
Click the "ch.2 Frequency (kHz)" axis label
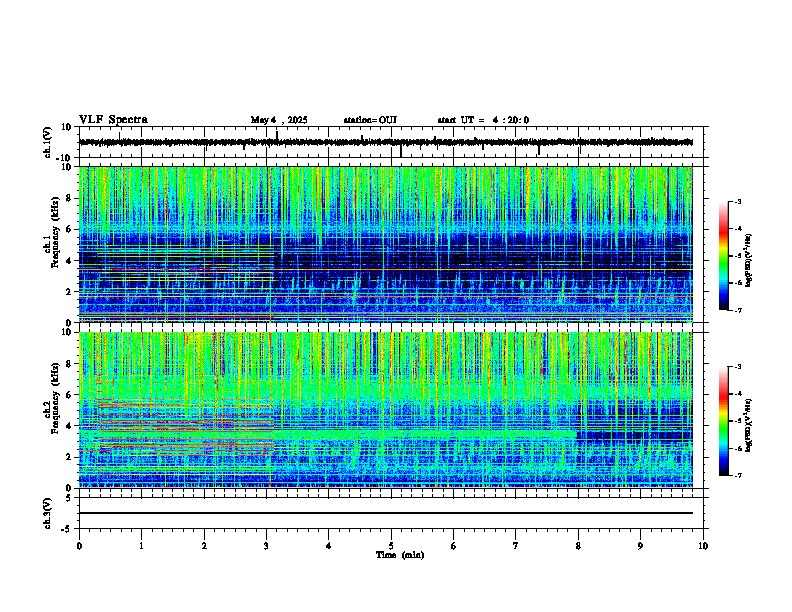point(51,398)
